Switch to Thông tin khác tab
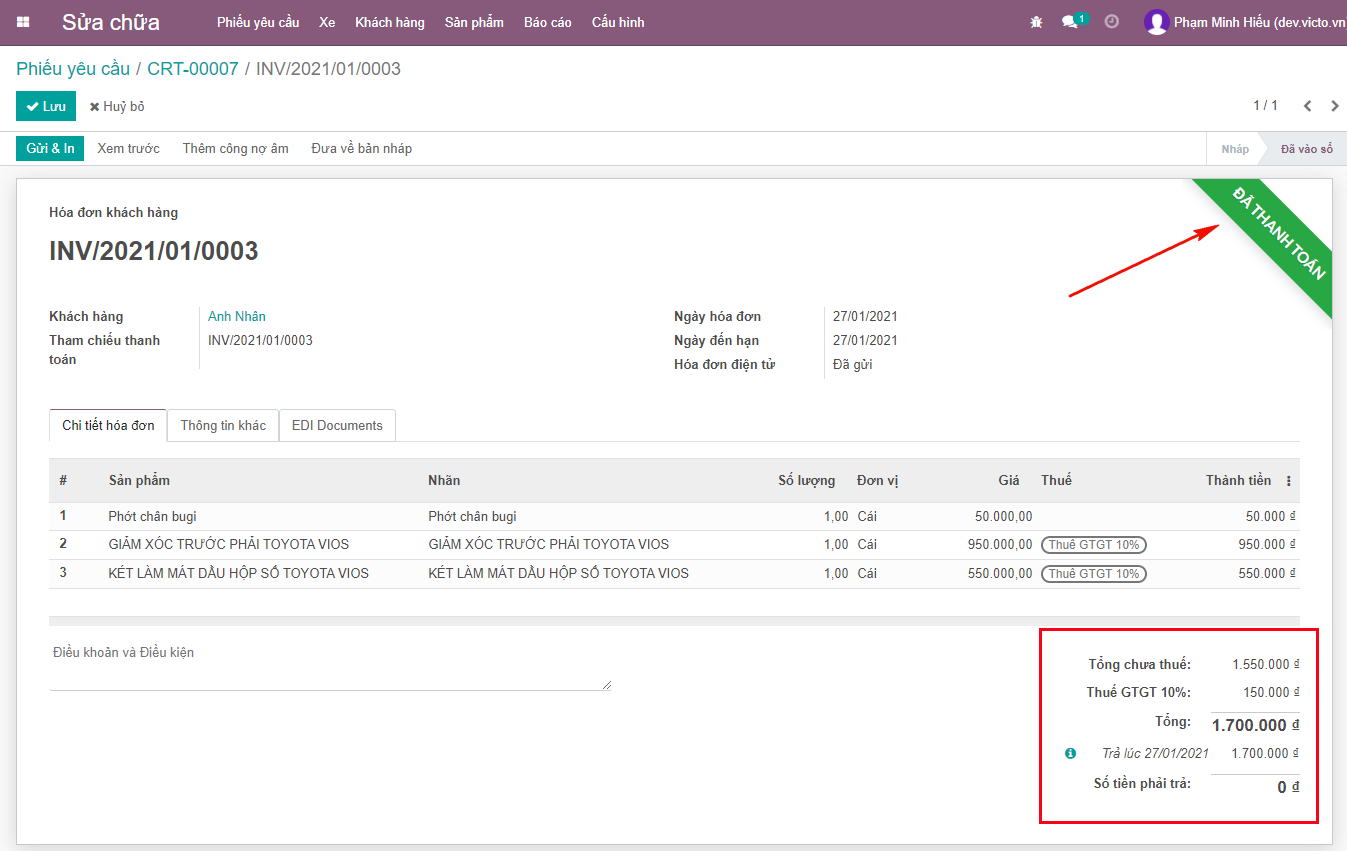Screen dimensions: 1347x851 pos(223,425)
